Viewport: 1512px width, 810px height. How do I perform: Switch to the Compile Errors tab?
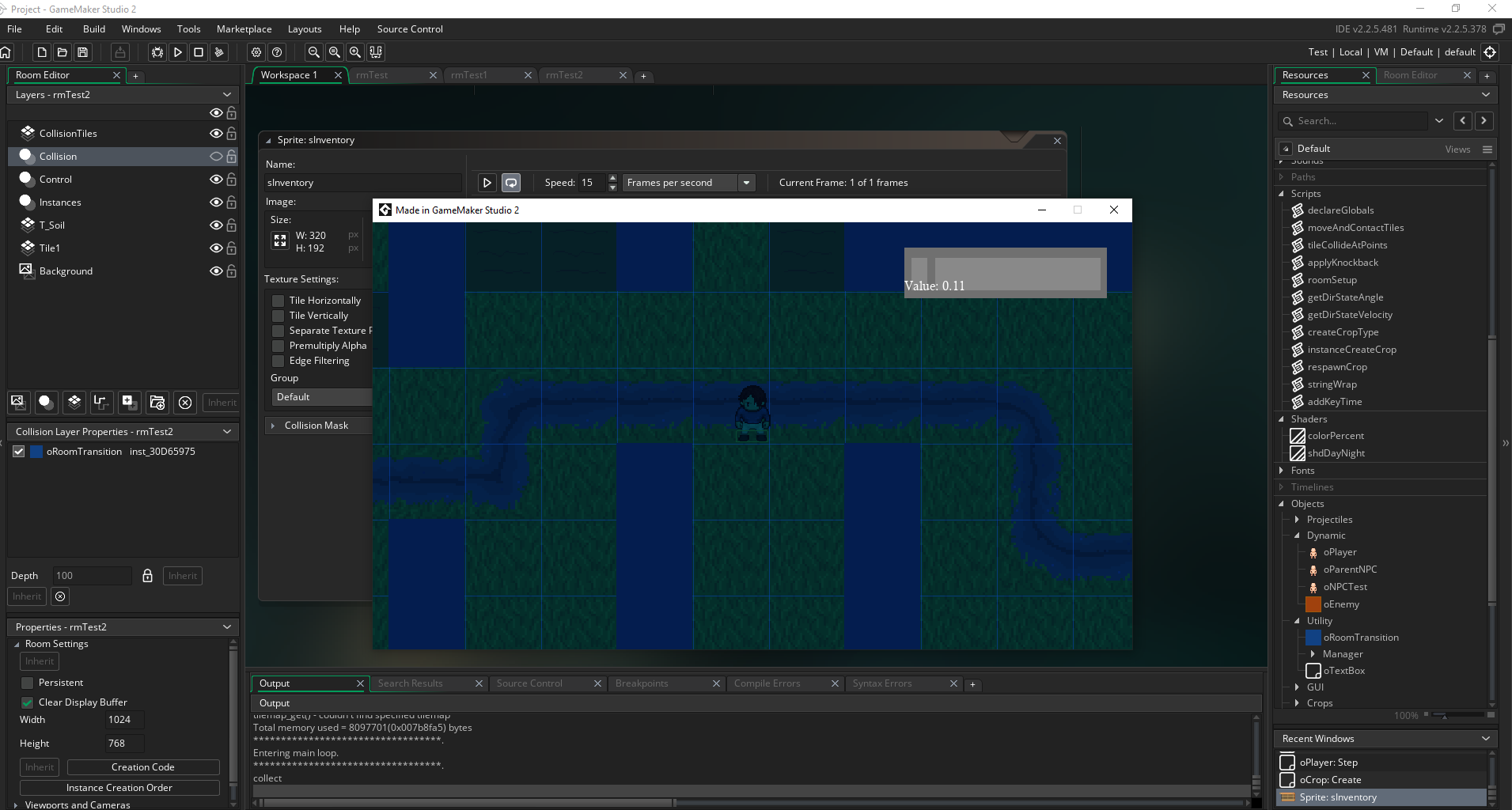click(x=767, y=683)
